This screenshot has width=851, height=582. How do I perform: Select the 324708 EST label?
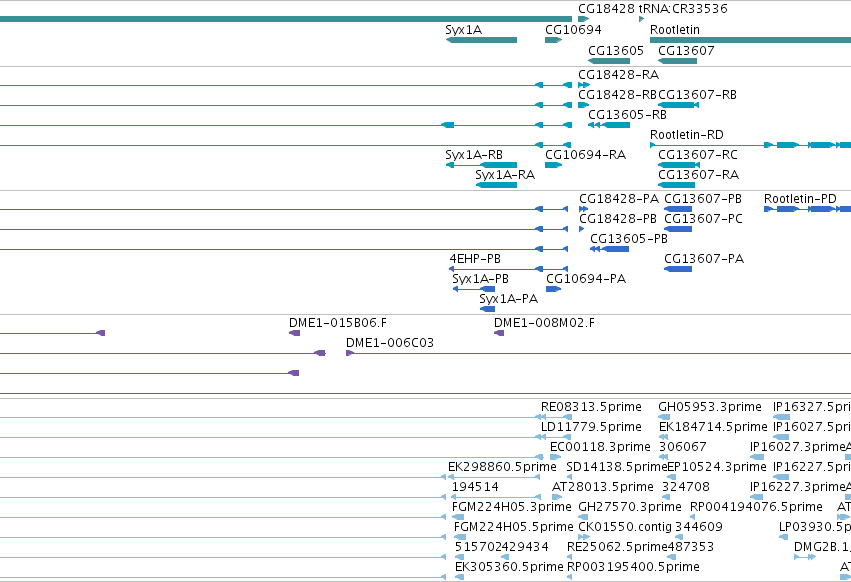[686, 488]
